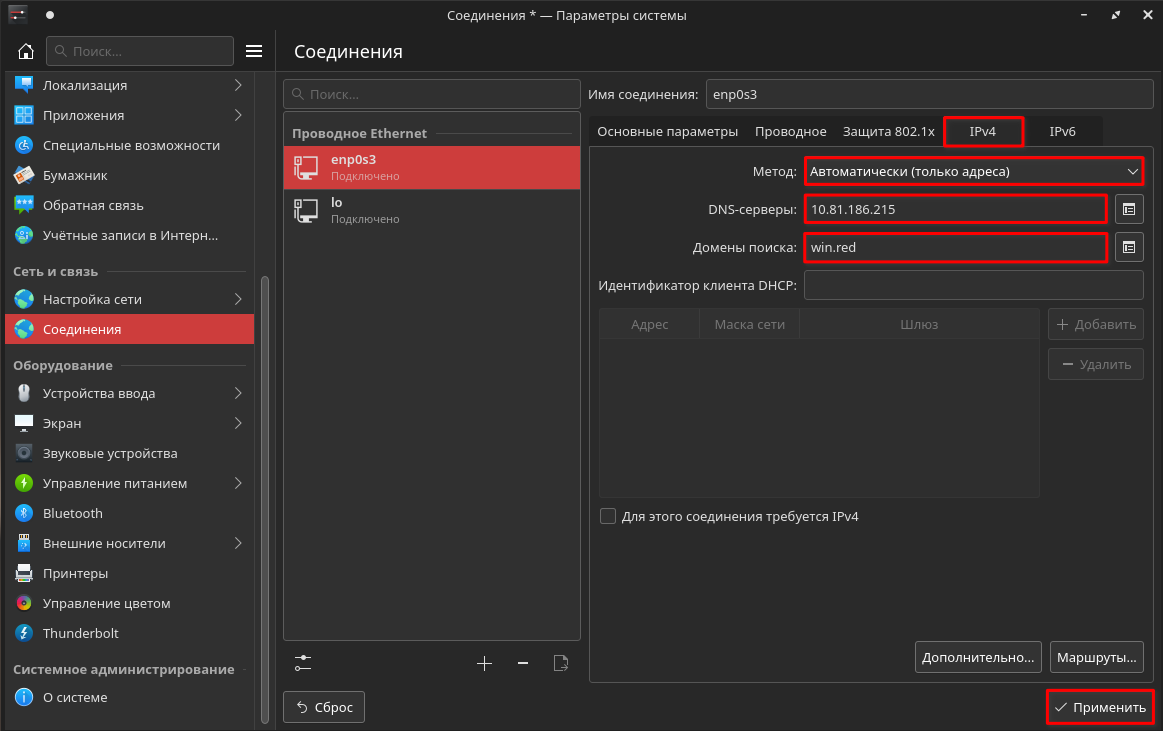
Task: Click the home icon in sidebar header
Action: pyautogui.click(x=26, y=51)
